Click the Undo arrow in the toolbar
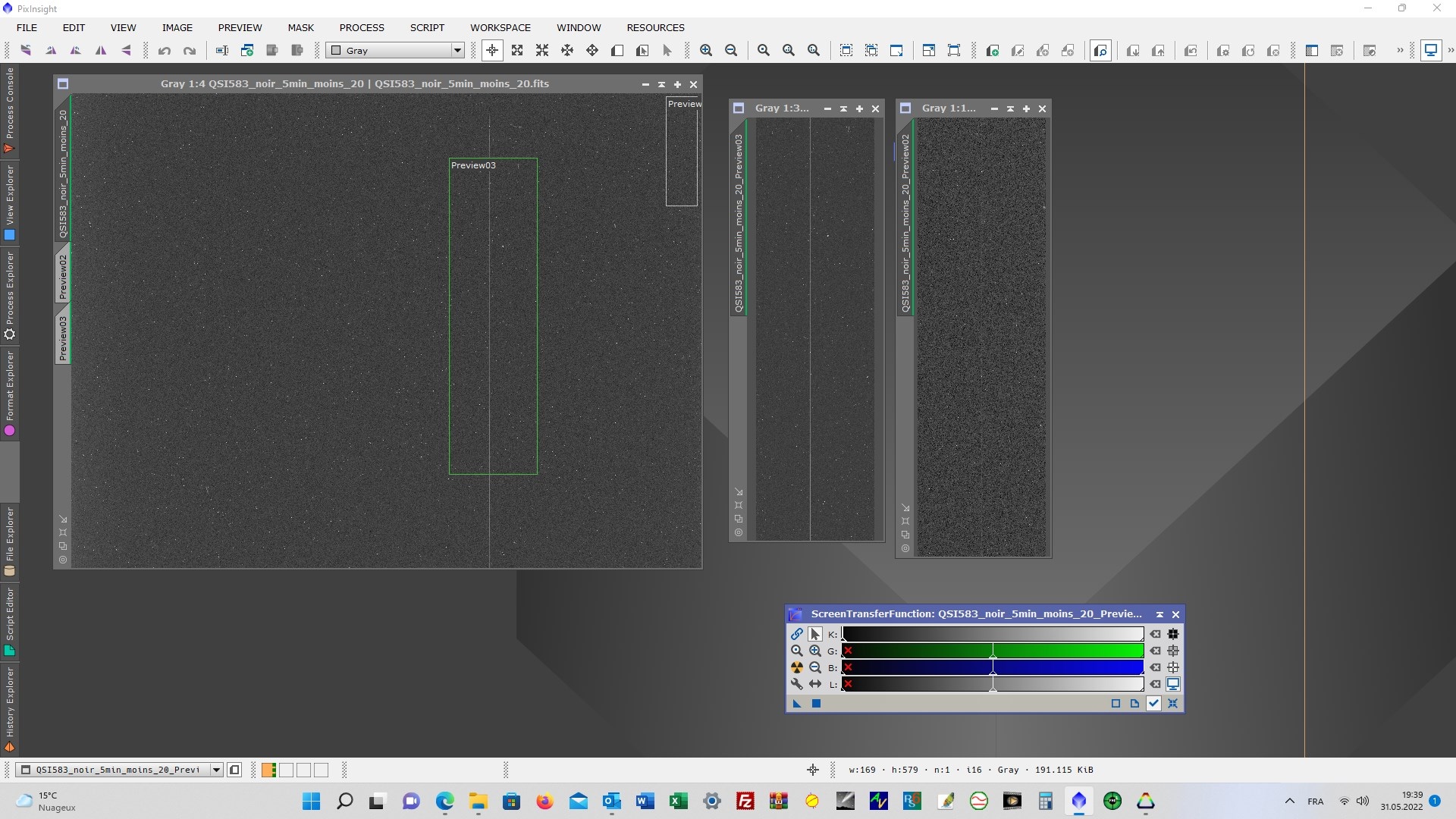This screenshot has height=819, width=1456. coord(164,51)
